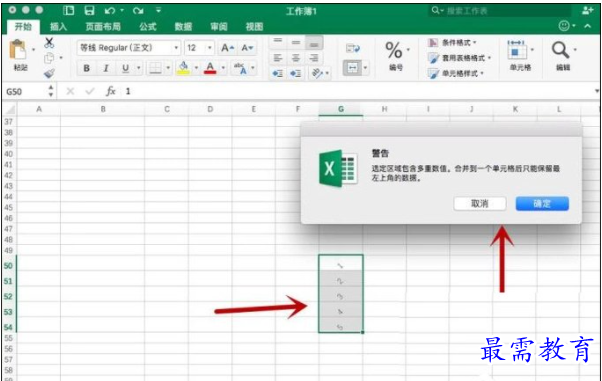Click the Redo arrow icon
This screenshot has width=602, height=381.
point(138,11)
